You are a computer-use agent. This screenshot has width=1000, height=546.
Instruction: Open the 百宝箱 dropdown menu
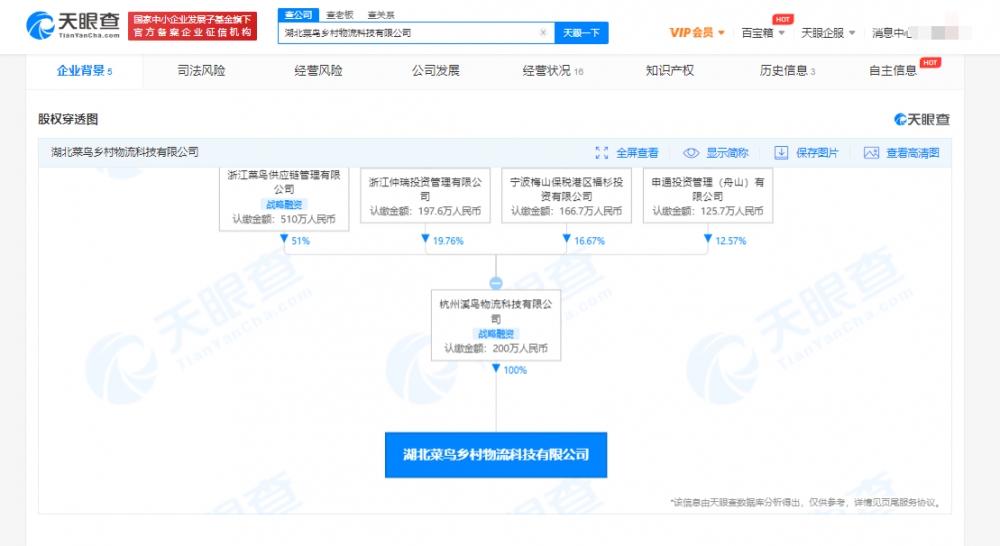coord(763,33)
